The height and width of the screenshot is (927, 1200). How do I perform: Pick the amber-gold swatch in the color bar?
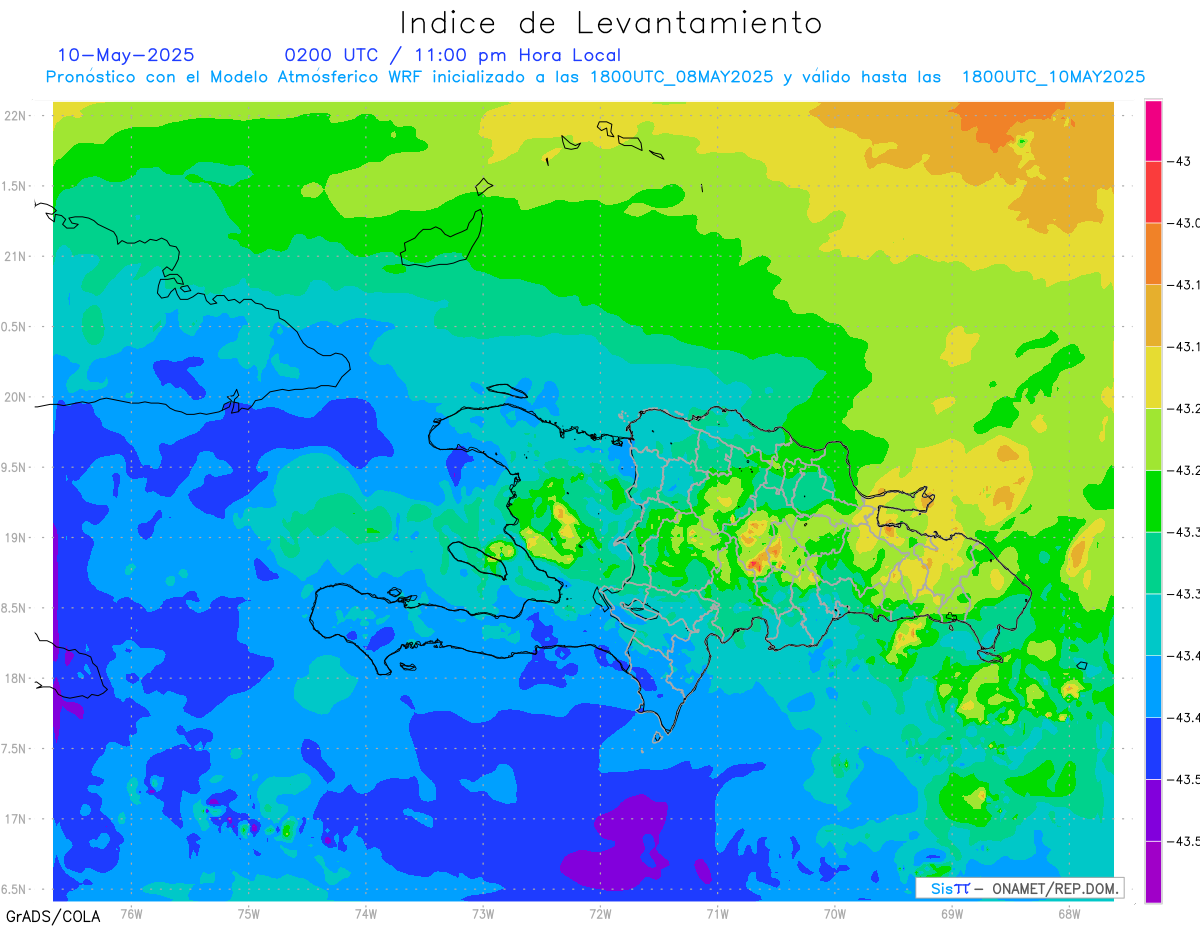click(x=1153, y=315)
